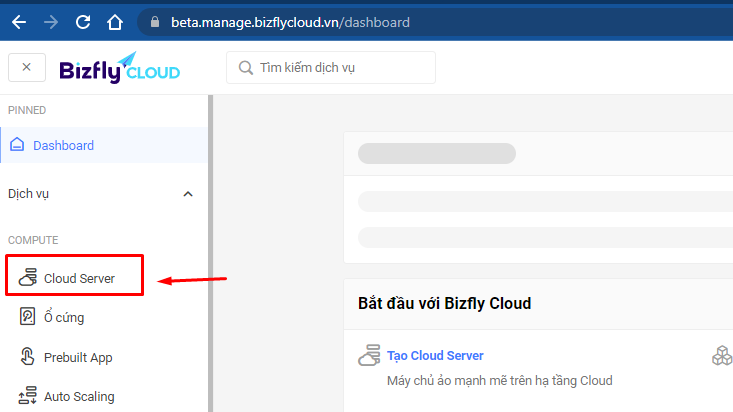Click the Máy chủ ảo mạnh mẽ description text
Viewport: 733px width, 412px height.
click(500, 381)
